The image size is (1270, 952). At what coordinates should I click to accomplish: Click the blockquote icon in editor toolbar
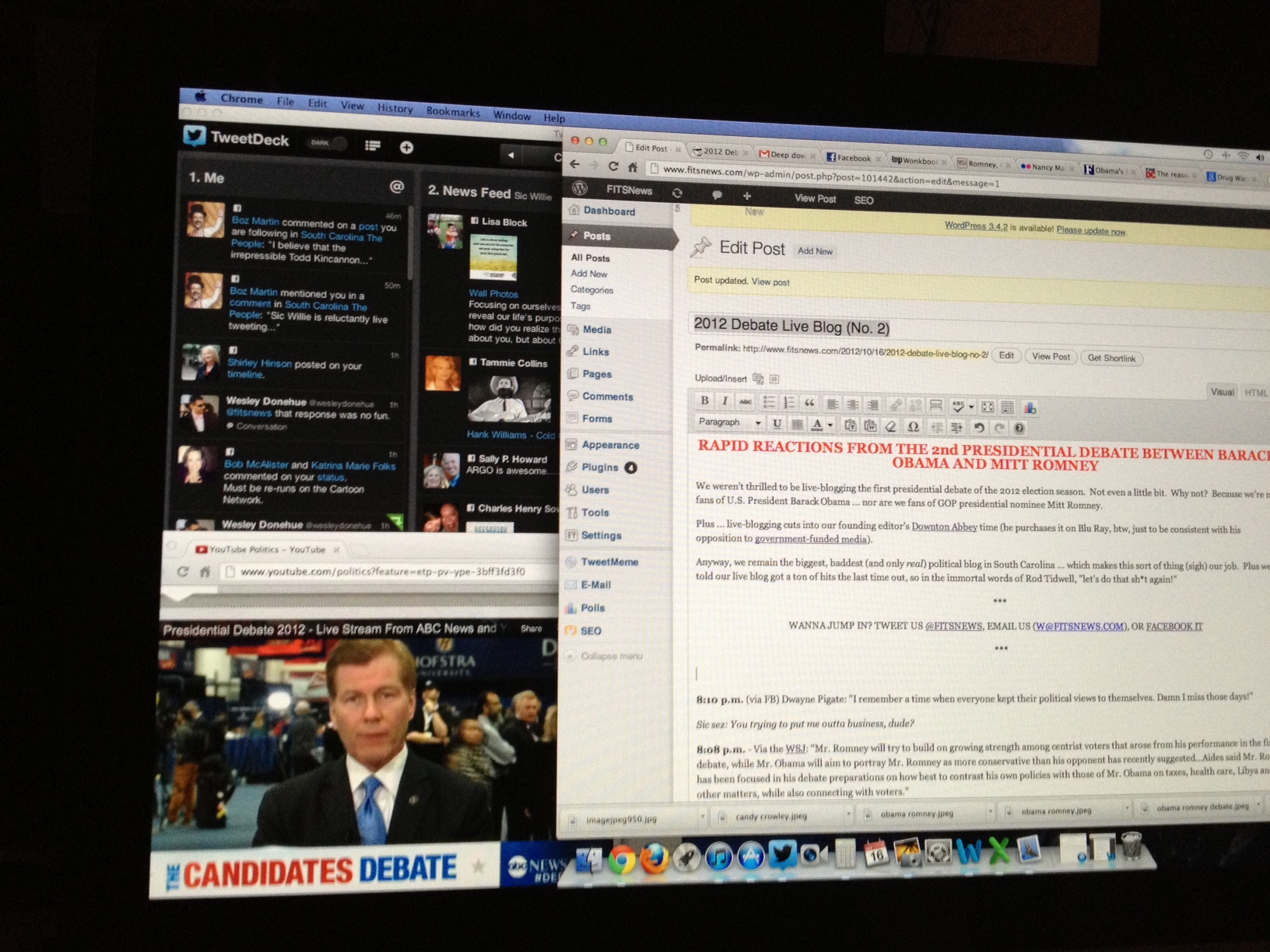pyautogui.click(x=809, y=403)
